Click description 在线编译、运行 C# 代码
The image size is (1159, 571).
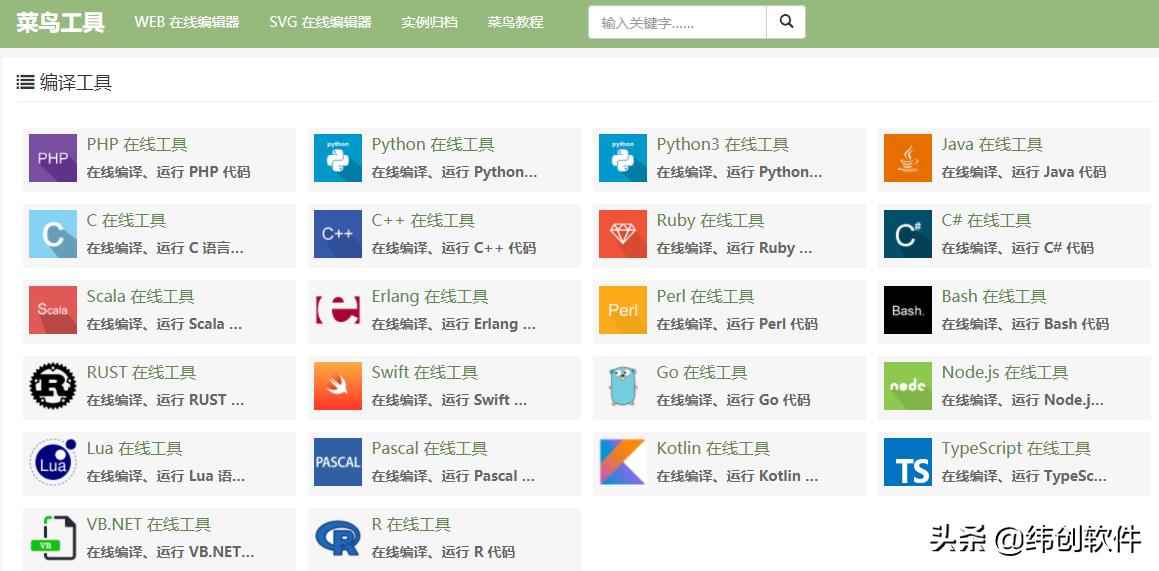point(1018,248)
